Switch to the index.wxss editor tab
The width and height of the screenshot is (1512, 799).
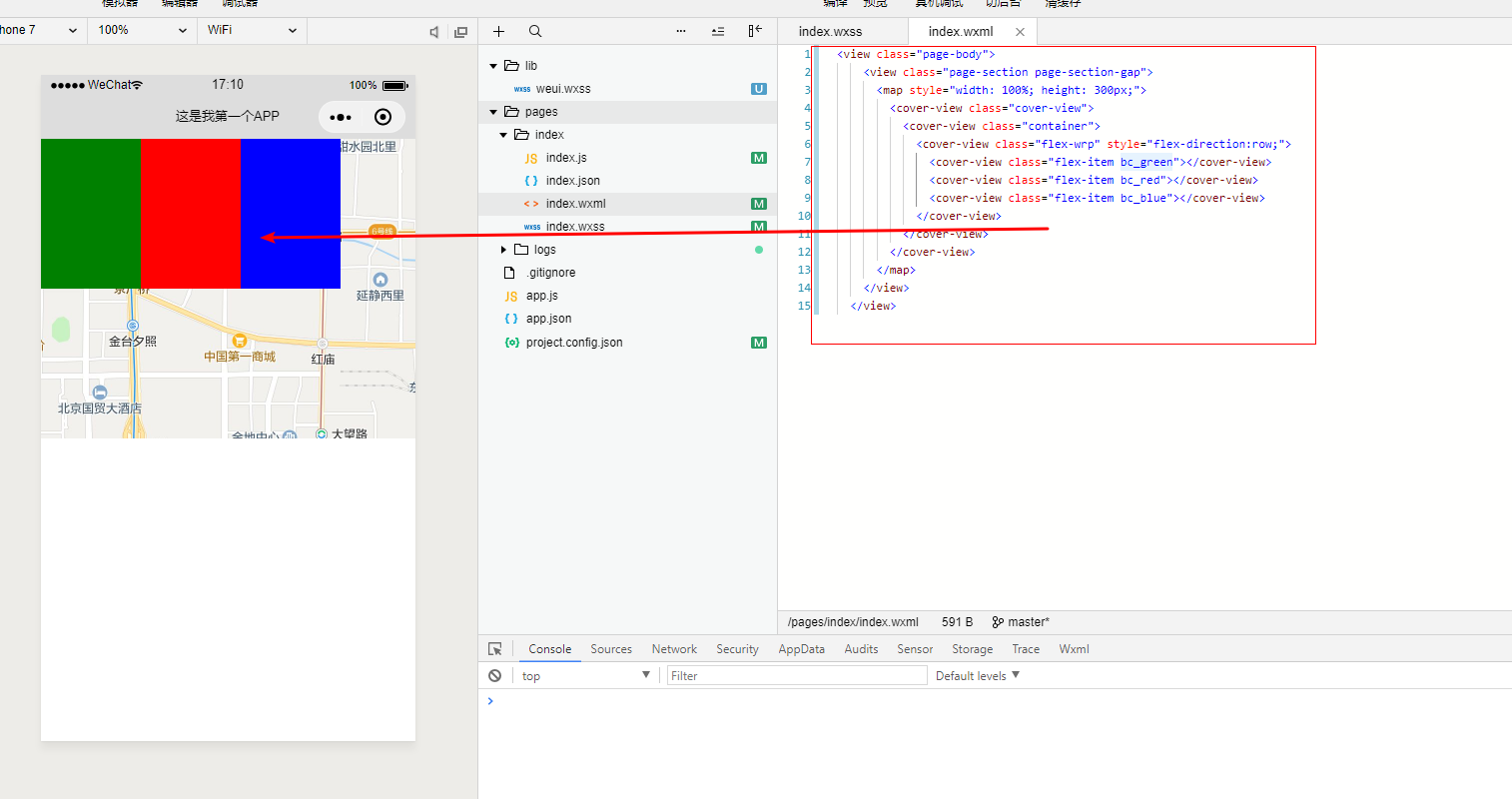(x=830, y=32)
